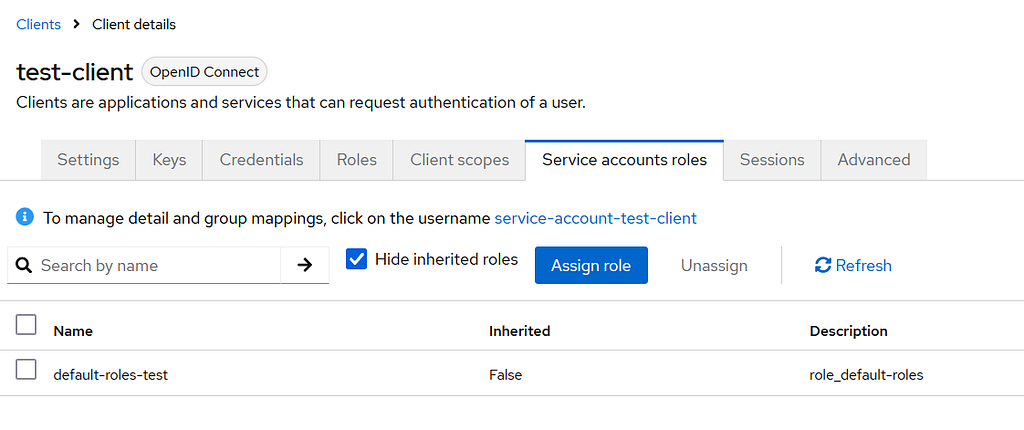Switch to the Advanced tab
1024x430 pixels.
coord(874,159)
